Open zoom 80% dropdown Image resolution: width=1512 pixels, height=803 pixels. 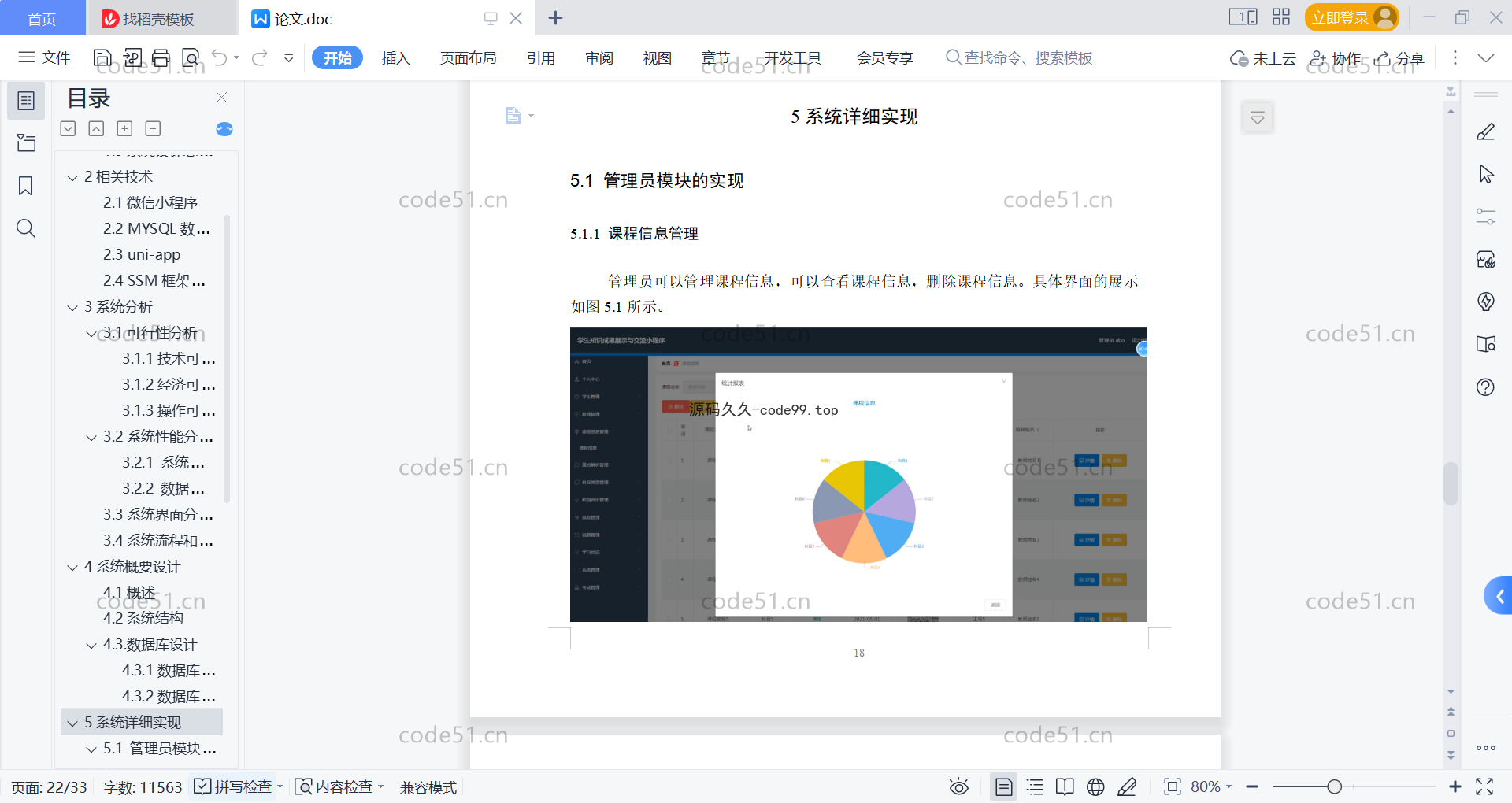[1211, 786]
